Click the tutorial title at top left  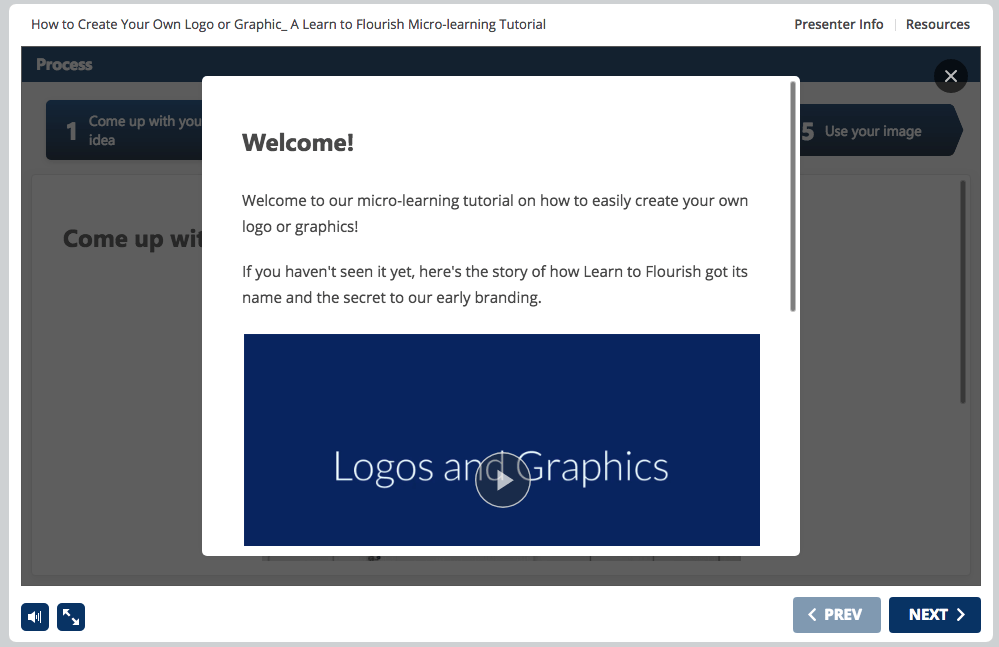point(288,24)
